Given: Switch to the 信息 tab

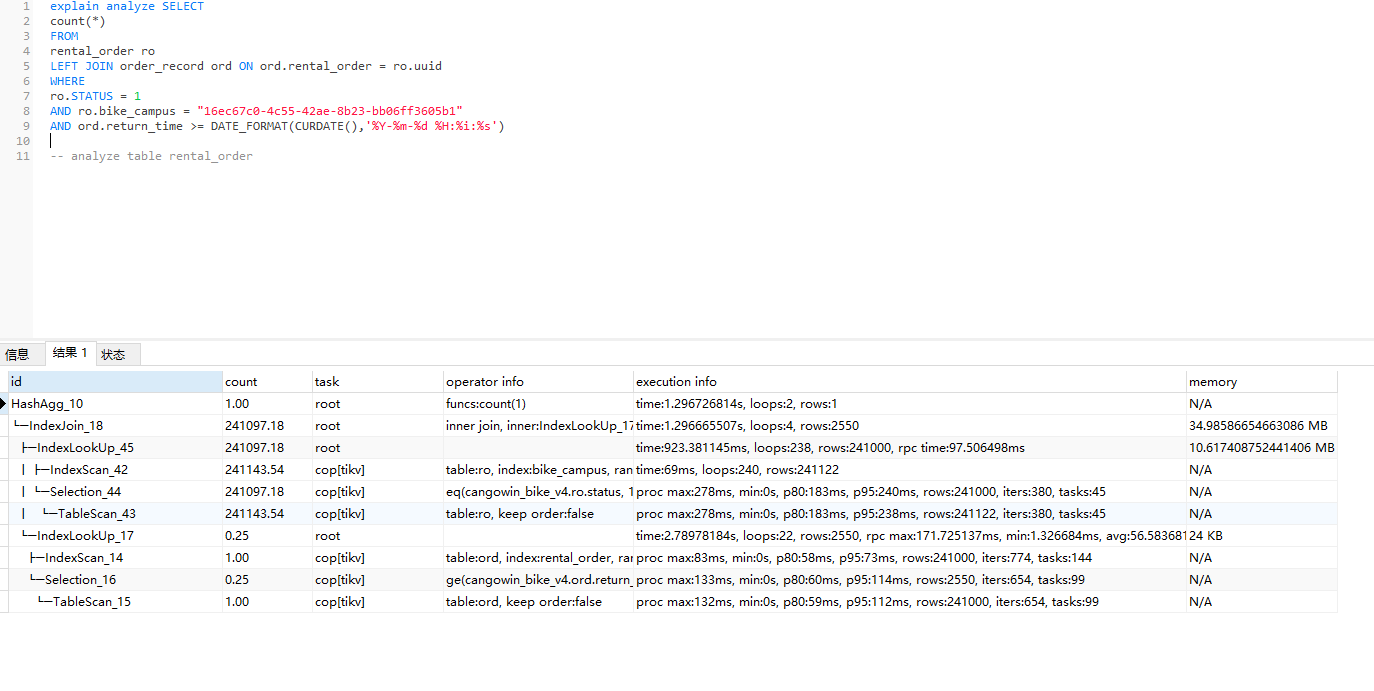Looking at the screenshot, I should pyautogui.click(x=18, y=354).
